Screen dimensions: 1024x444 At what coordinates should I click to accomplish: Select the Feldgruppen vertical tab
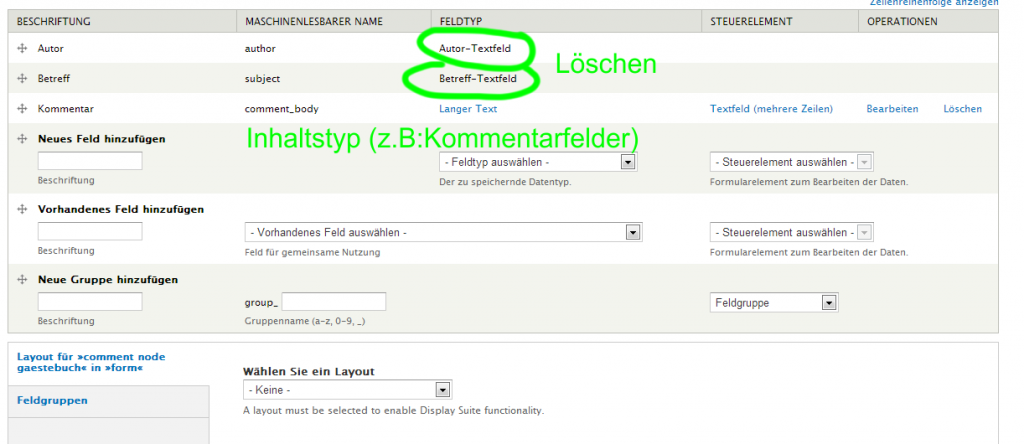click(x=52, y=400)
